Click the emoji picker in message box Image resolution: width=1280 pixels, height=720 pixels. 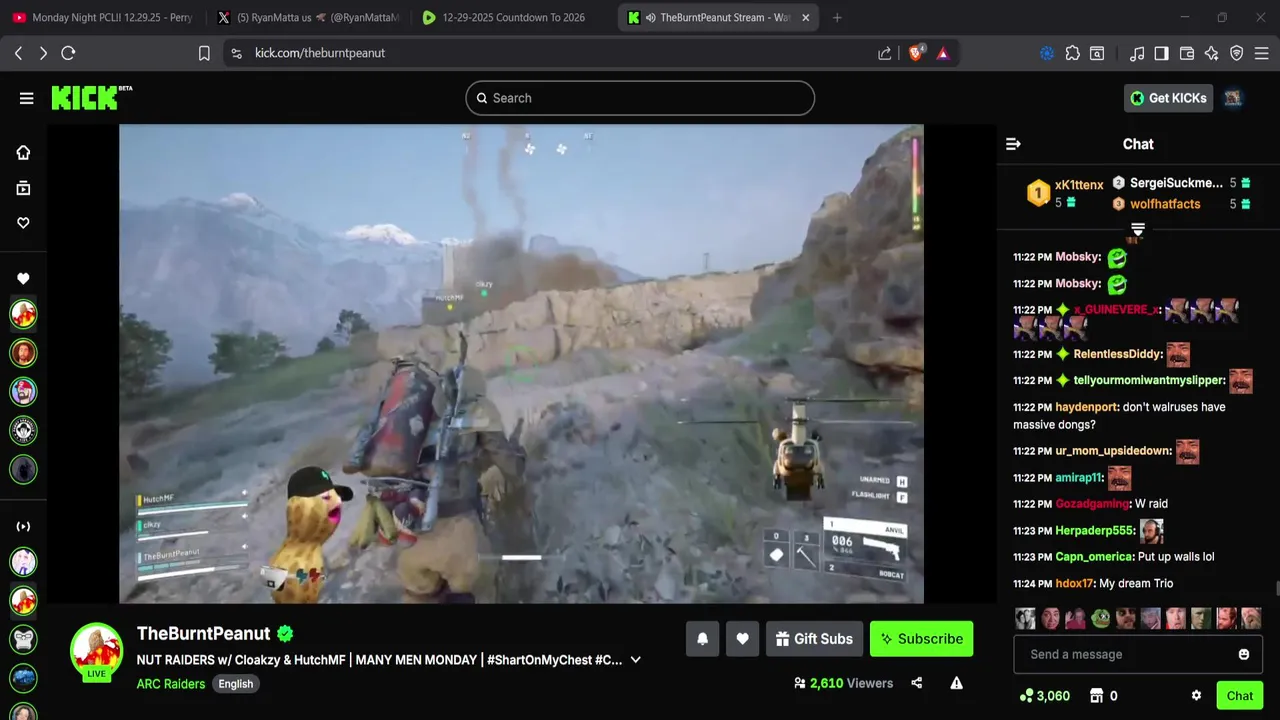click(x=1244, y=654)
